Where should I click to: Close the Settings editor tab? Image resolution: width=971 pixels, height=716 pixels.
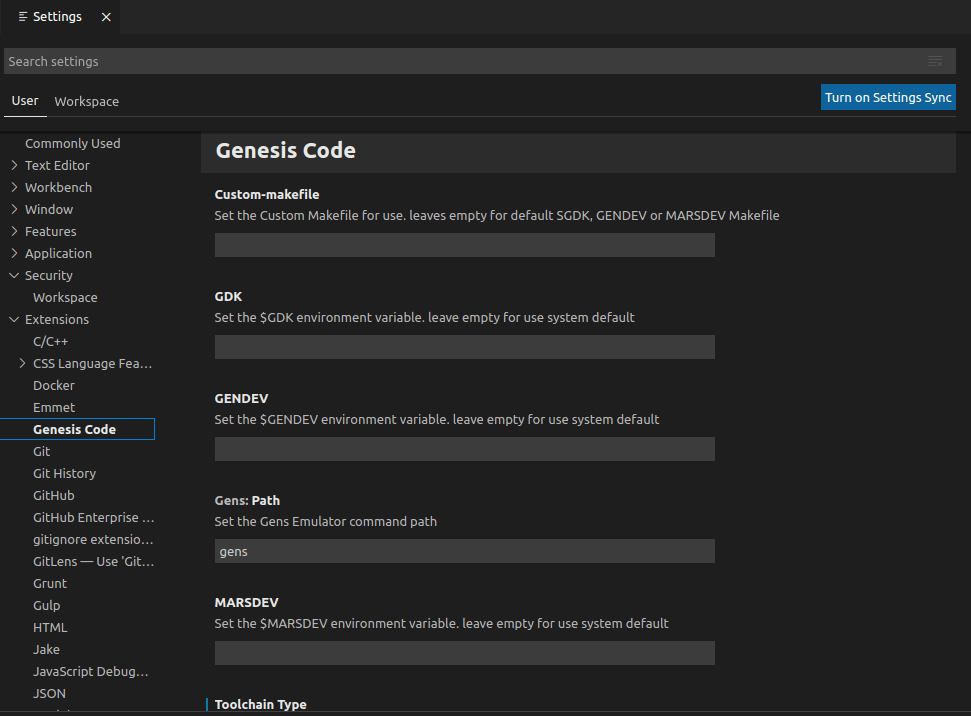(x=106, y=17)
